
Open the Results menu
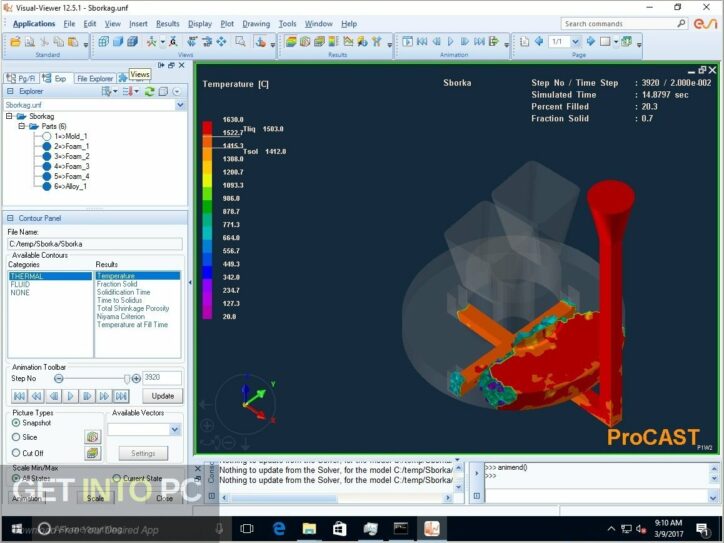click(x=168, y=24)
